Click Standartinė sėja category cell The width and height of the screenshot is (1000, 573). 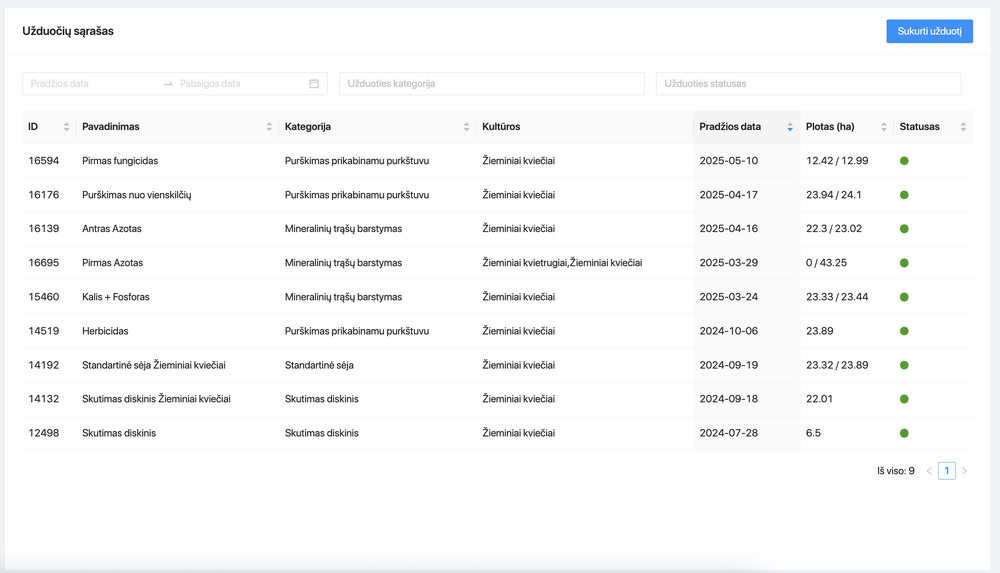pyautogui.click(x=319, y=365)
